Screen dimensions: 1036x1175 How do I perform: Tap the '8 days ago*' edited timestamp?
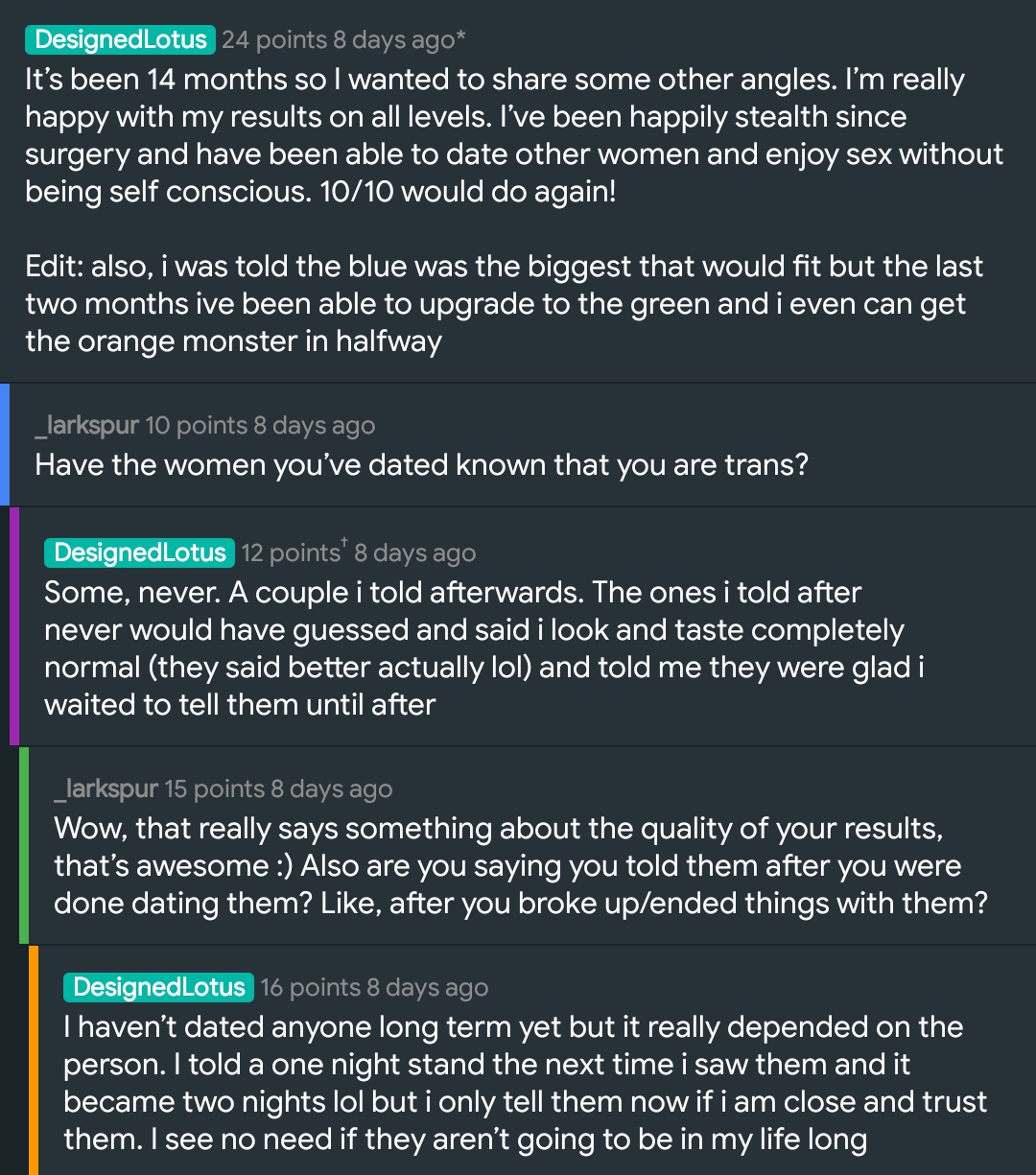[400, 40]
